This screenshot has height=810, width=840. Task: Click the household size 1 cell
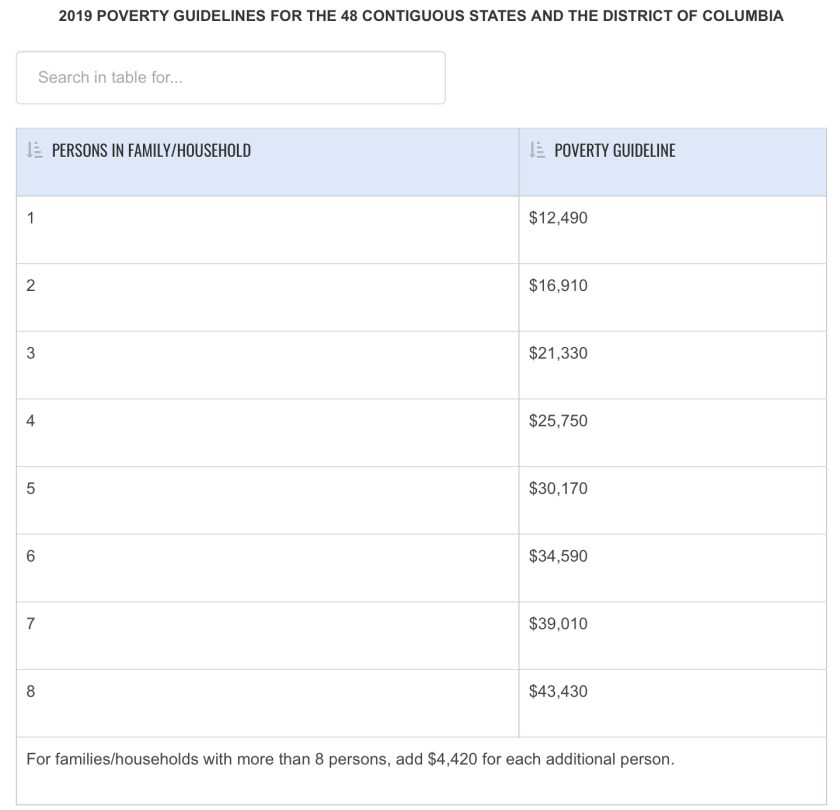pos(31,218)
